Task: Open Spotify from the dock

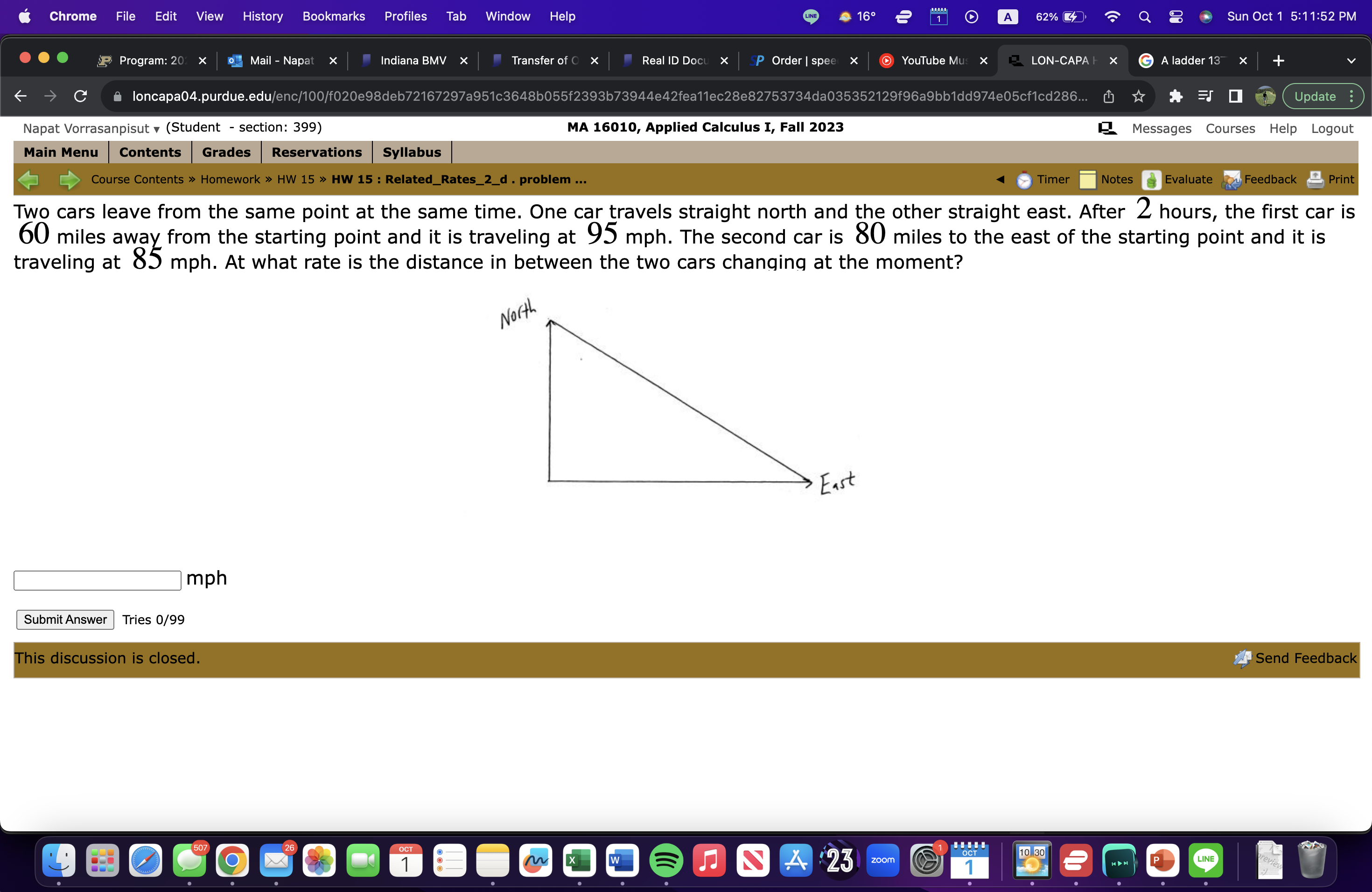Action: click(x=666, y=860)
